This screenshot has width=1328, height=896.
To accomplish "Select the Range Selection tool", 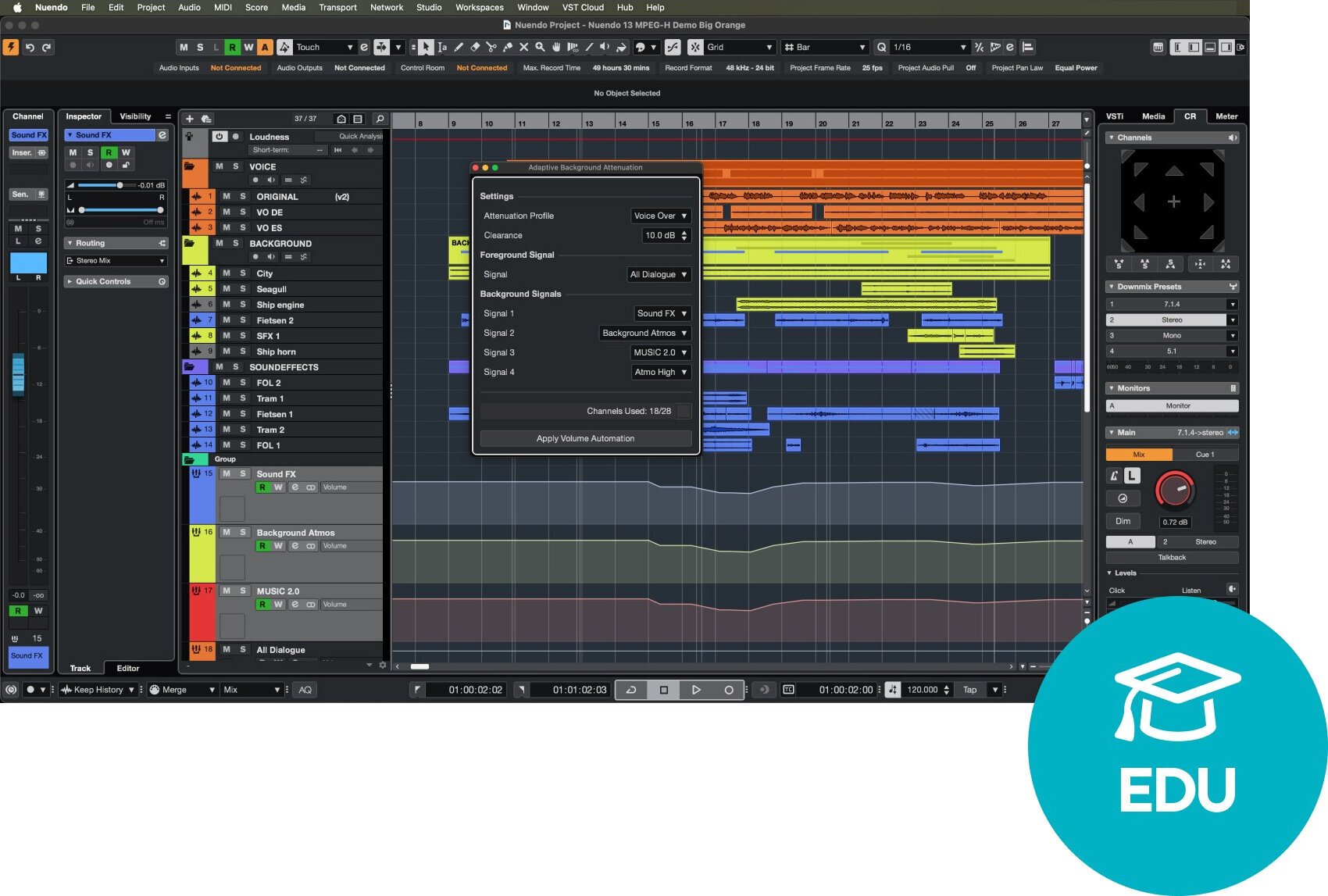I will point(442,47).
